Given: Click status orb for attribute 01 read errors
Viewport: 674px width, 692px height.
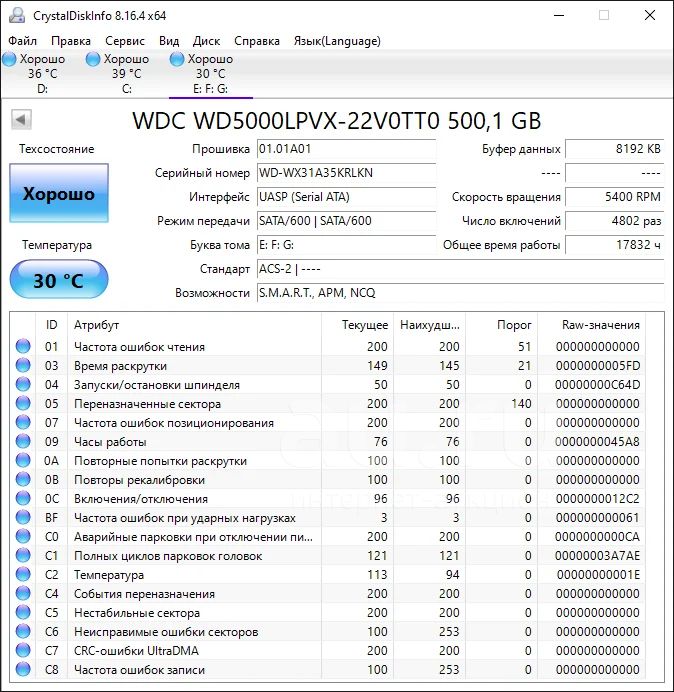Looking at the screenshot, I should [23, 347].
